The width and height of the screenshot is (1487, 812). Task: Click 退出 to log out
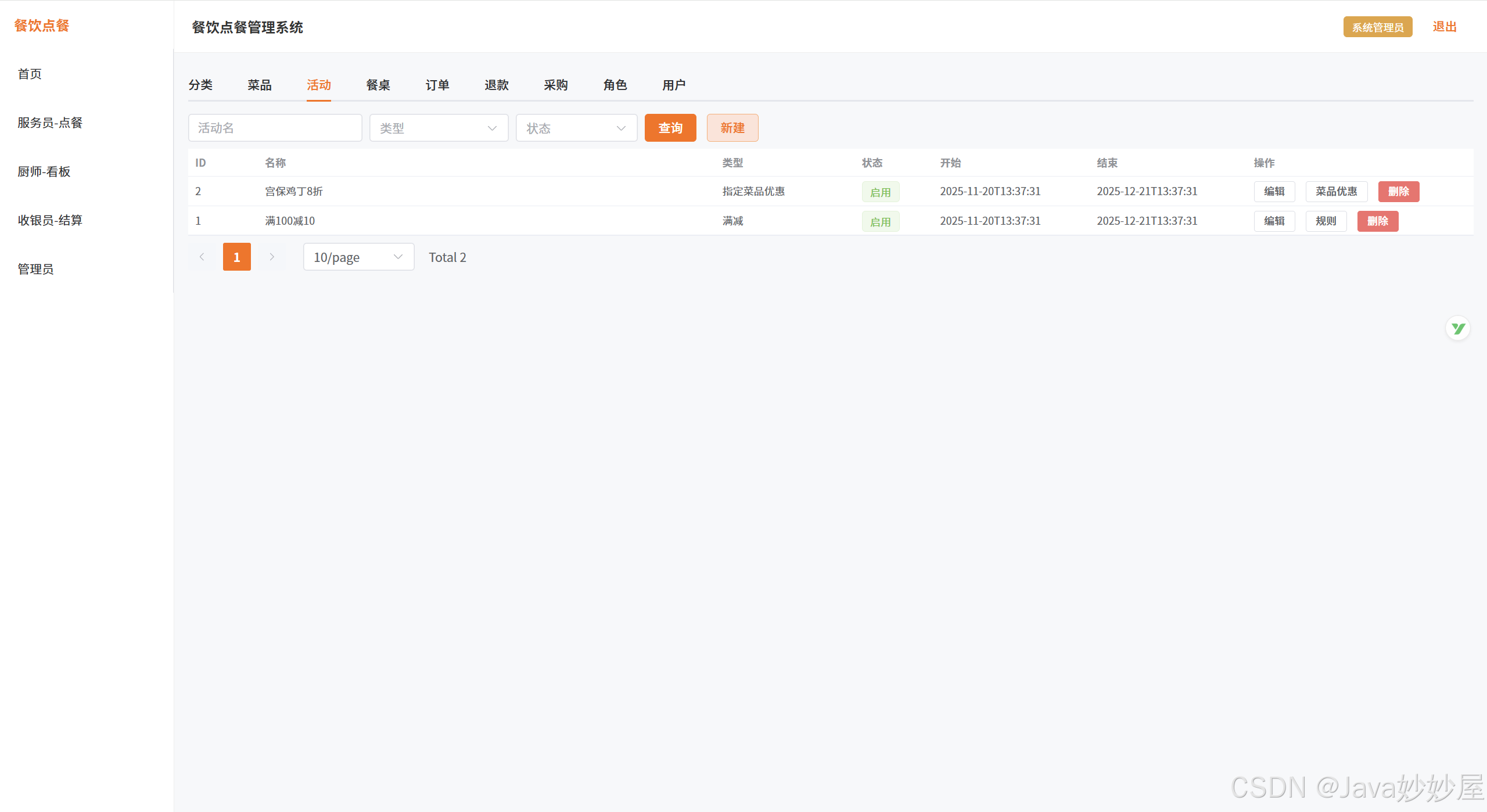click(1444, 27)
